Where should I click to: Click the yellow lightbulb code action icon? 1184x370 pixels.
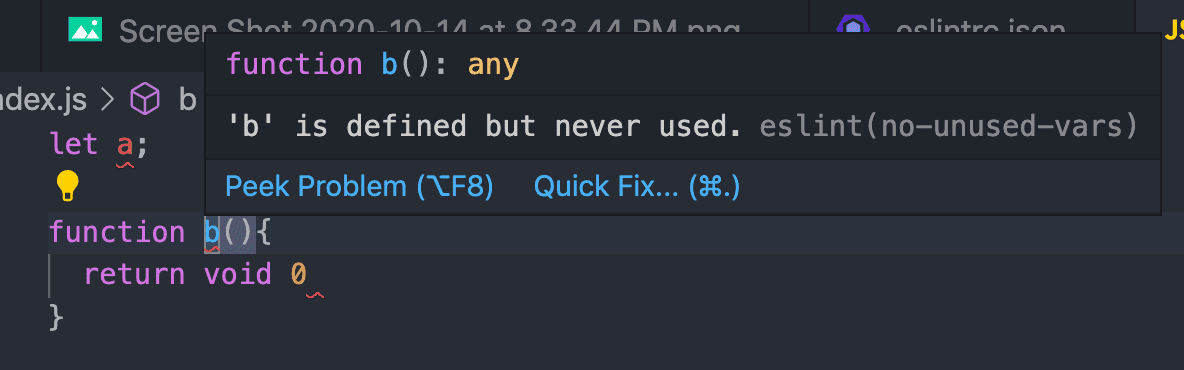(68, 185)
